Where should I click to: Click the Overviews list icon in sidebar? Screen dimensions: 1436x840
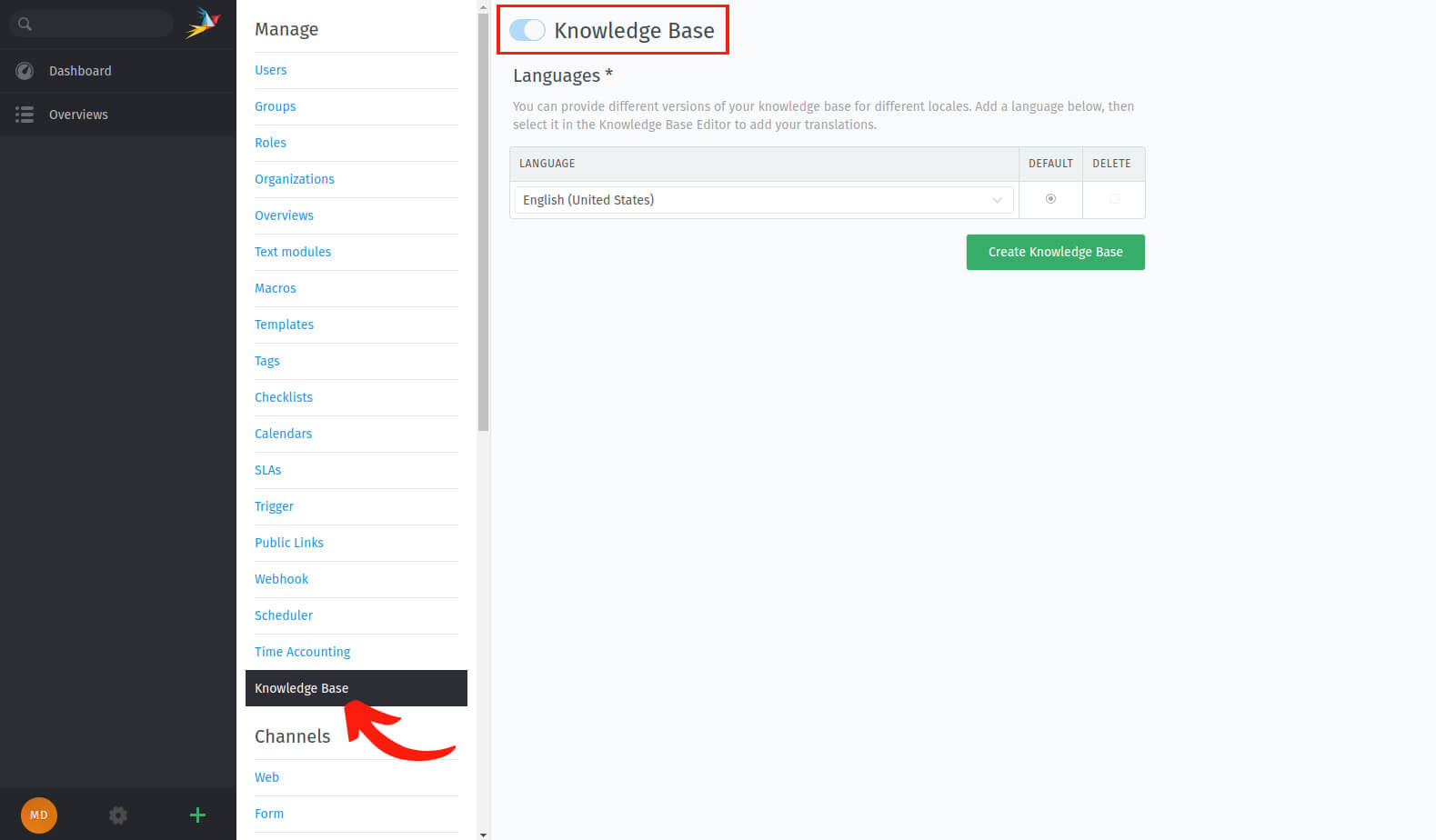tap(25, 115)
